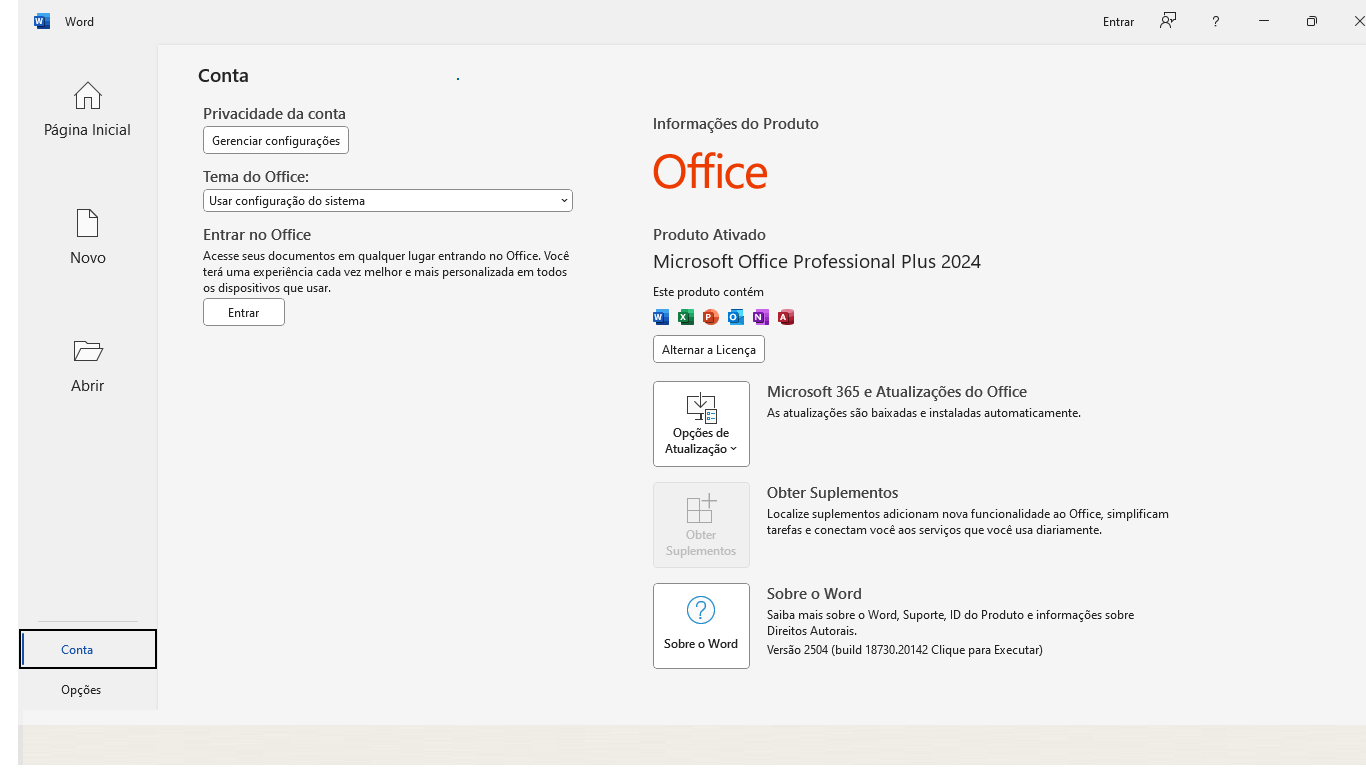This screenshot has width=1366, height=768.
Task: Click the Word app icon in title bar
Action: pos(42,21)
